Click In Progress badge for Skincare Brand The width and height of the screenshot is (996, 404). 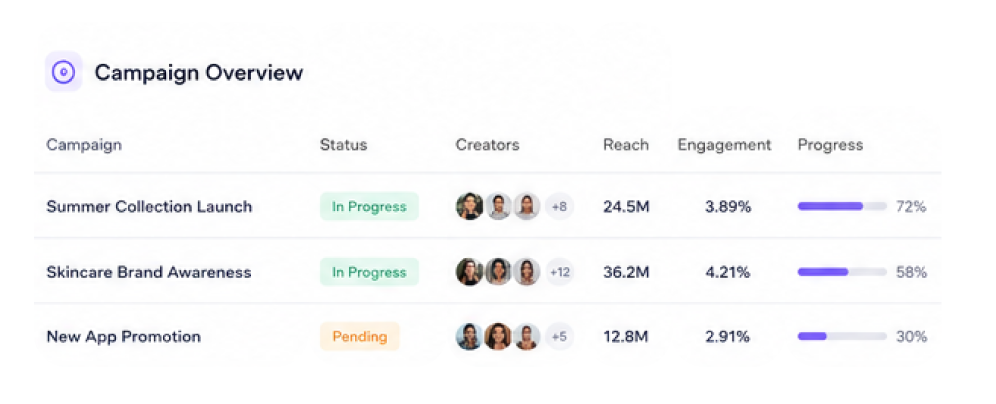[x=369, y=272]
